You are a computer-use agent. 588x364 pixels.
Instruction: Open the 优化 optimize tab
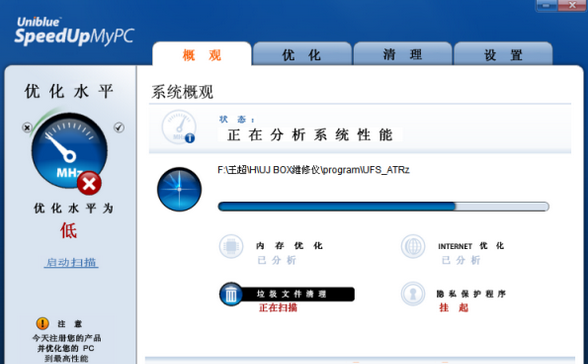[x=302, y=55]
